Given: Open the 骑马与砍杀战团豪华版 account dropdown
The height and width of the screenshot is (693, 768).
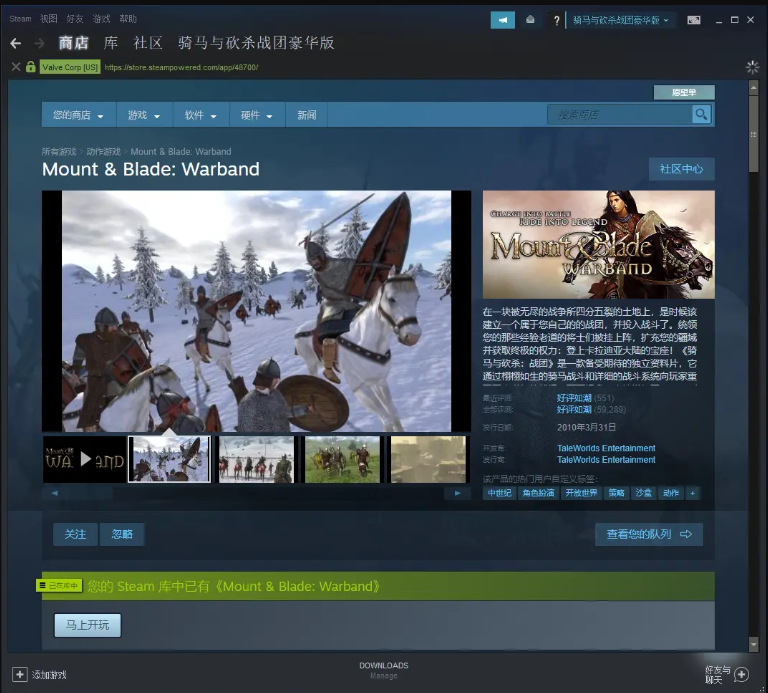Looking at the screenshot, I should [x=623, y=20].
